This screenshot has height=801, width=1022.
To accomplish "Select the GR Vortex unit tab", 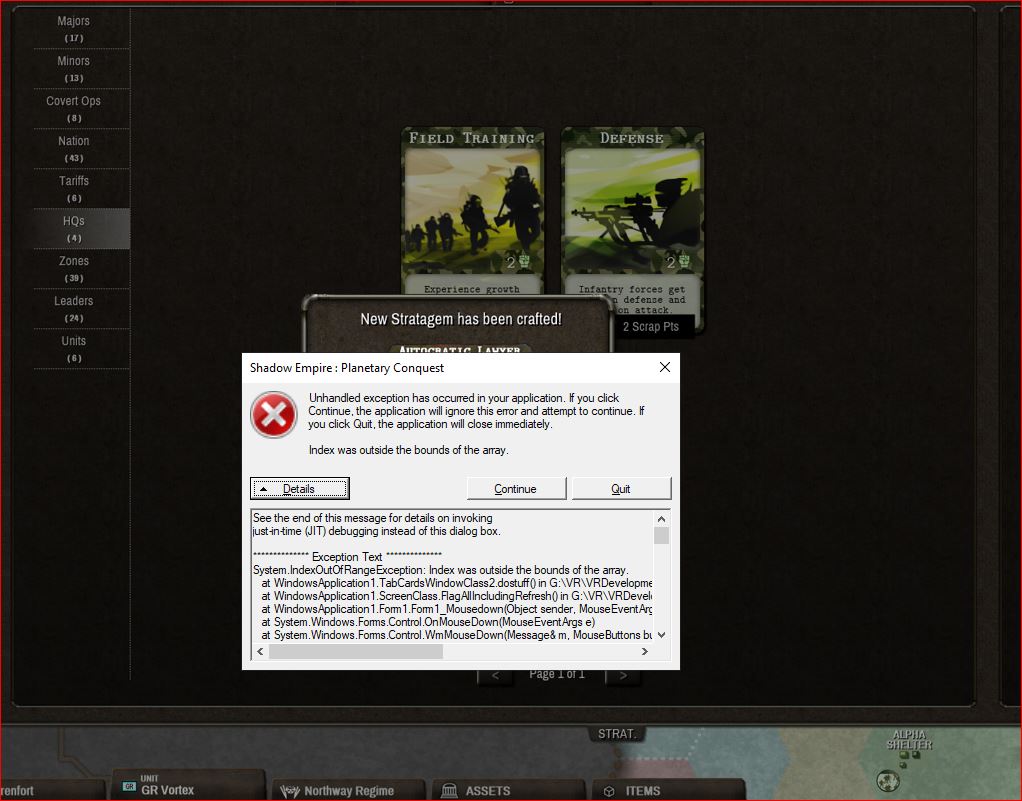I will click(x=188, y=786).
